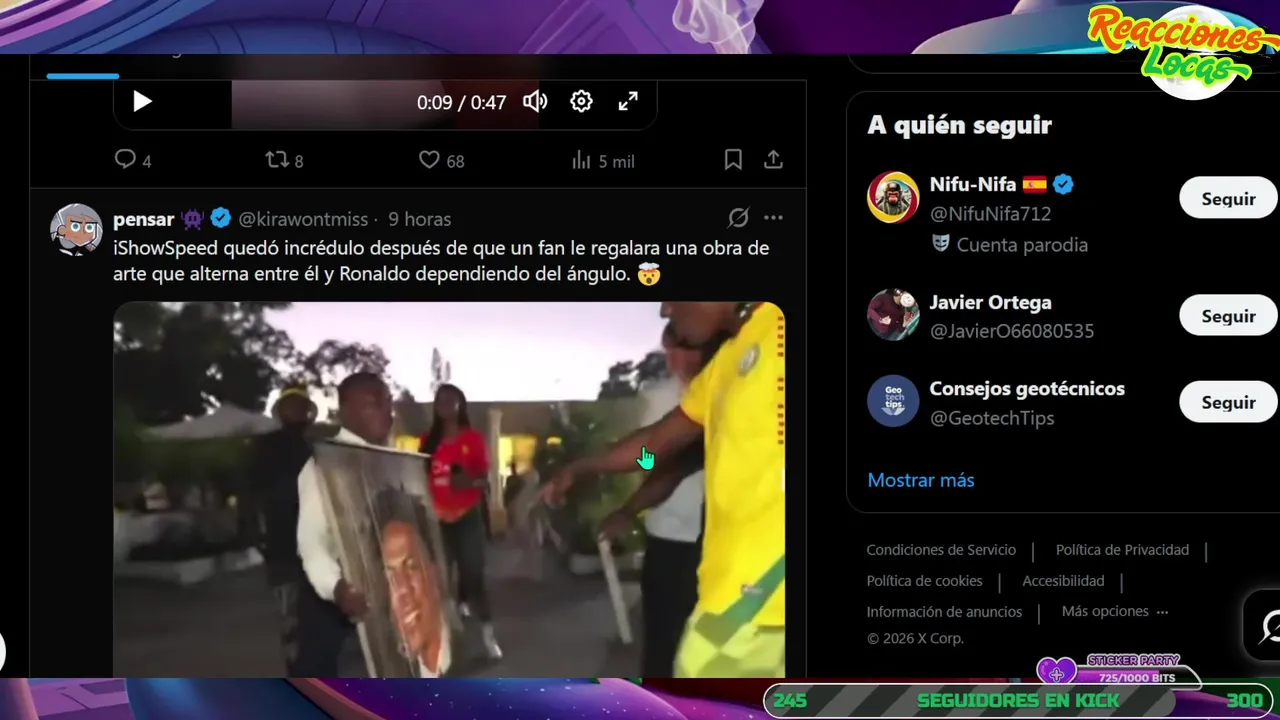Open the @kirawontmiss handle

302,219
